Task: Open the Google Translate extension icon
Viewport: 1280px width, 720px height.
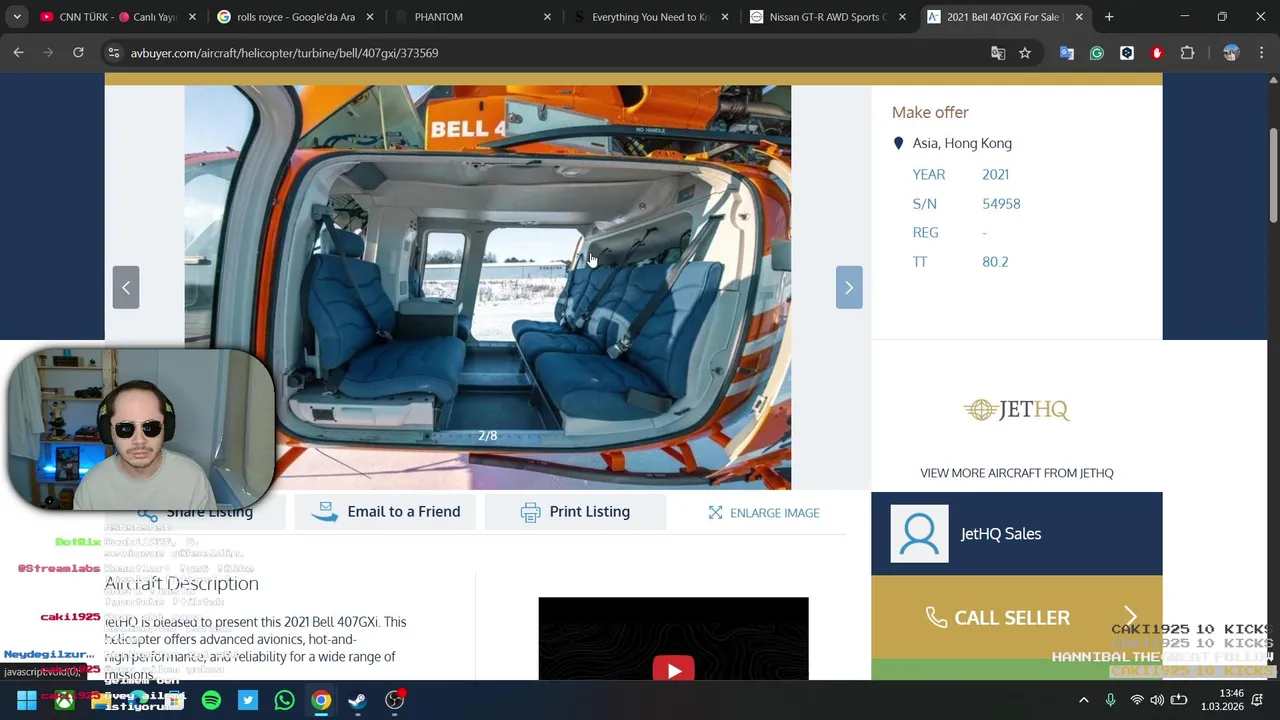Action: 1067,53
